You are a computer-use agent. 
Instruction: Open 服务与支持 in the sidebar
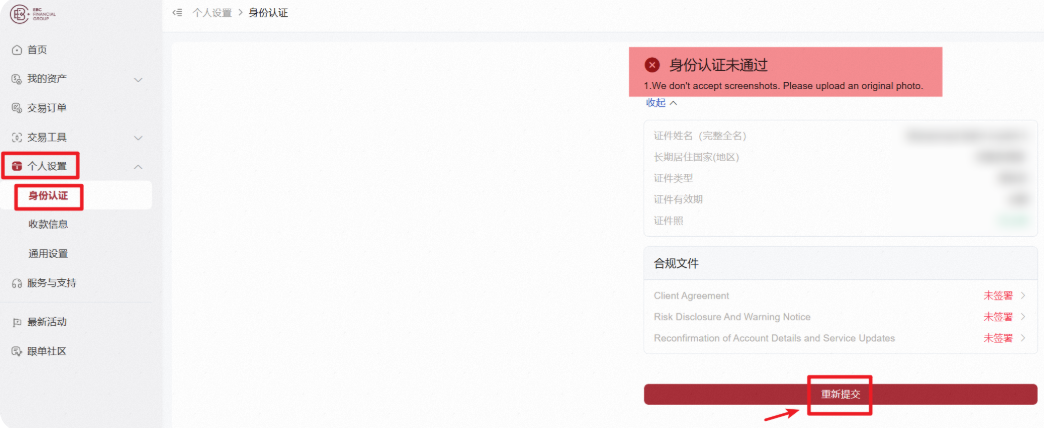tap(51, 284)
